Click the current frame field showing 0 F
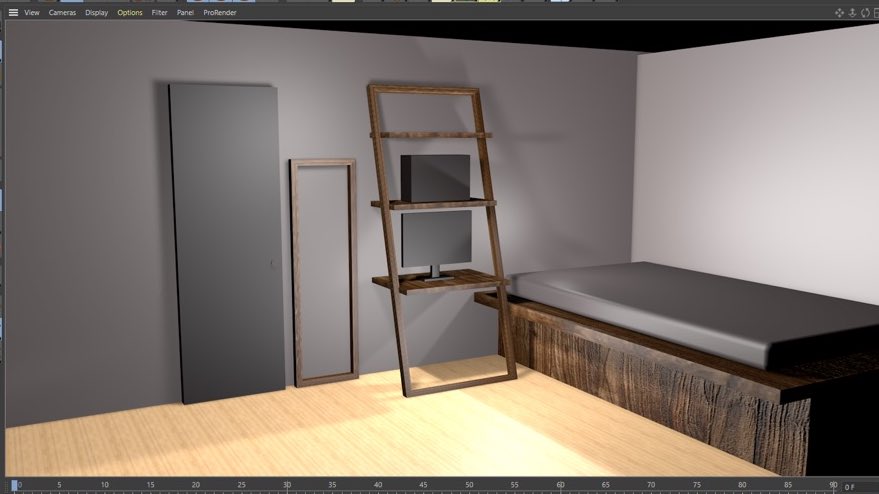 click(x=859, y=487)
